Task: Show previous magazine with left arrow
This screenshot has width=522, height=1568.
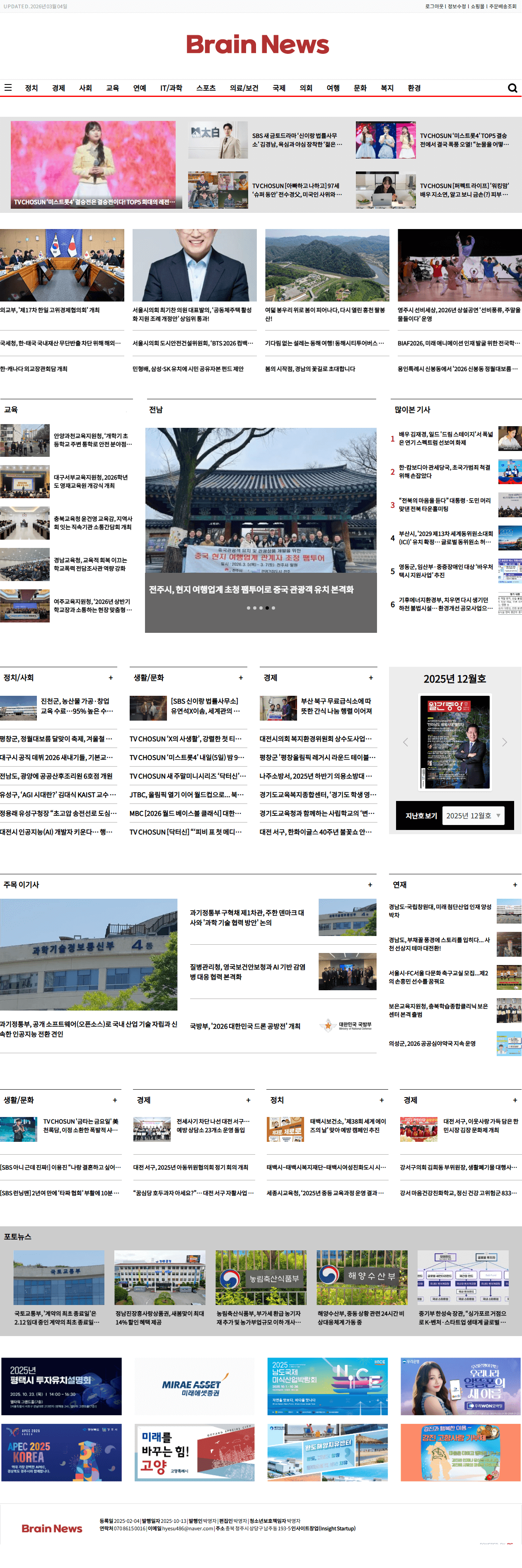Action: [x=406, y=742]
